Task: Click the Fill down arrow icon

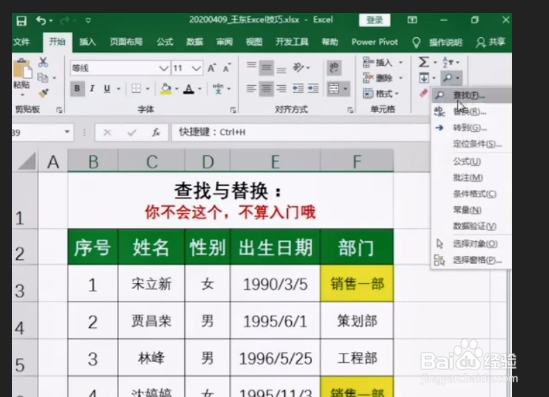Action: 424,78
